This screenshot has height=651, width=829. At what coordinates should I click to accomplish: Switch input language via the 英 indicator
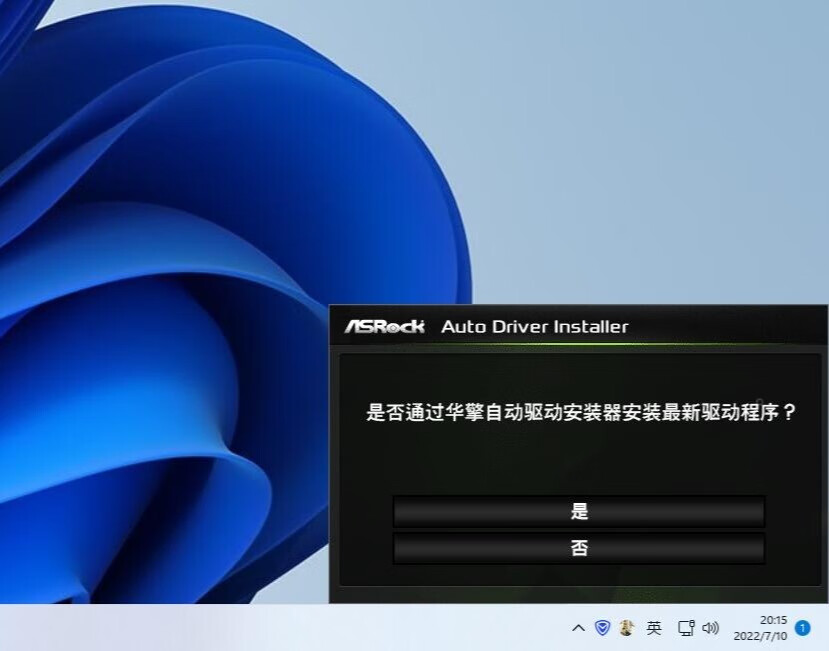click(x=654, y=628)
